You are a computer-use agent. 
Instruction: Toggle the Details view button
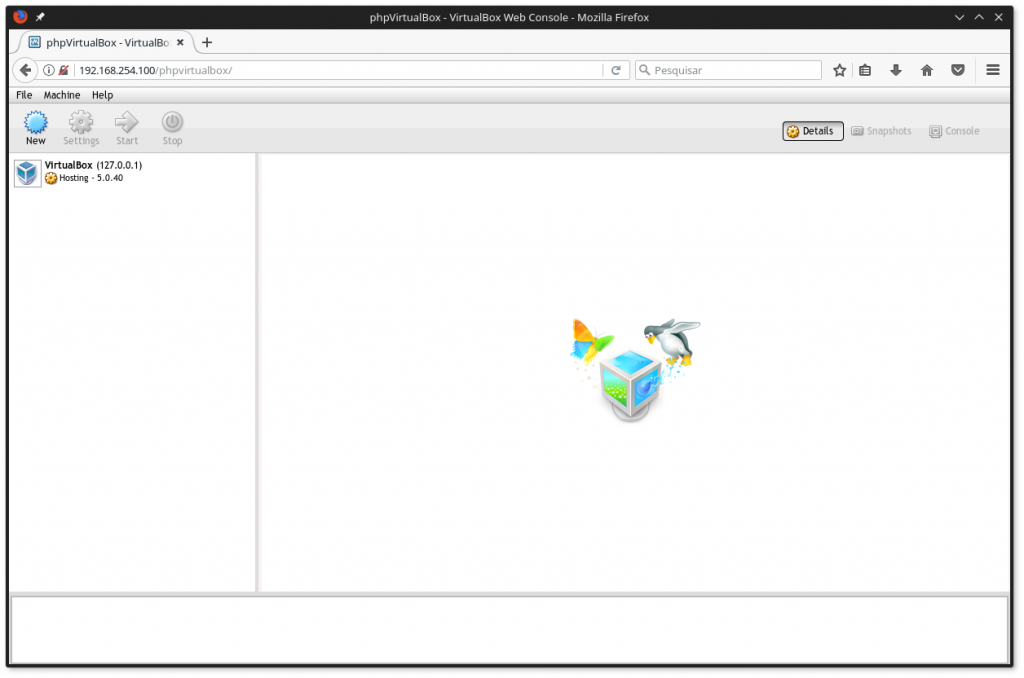(812, 130)
